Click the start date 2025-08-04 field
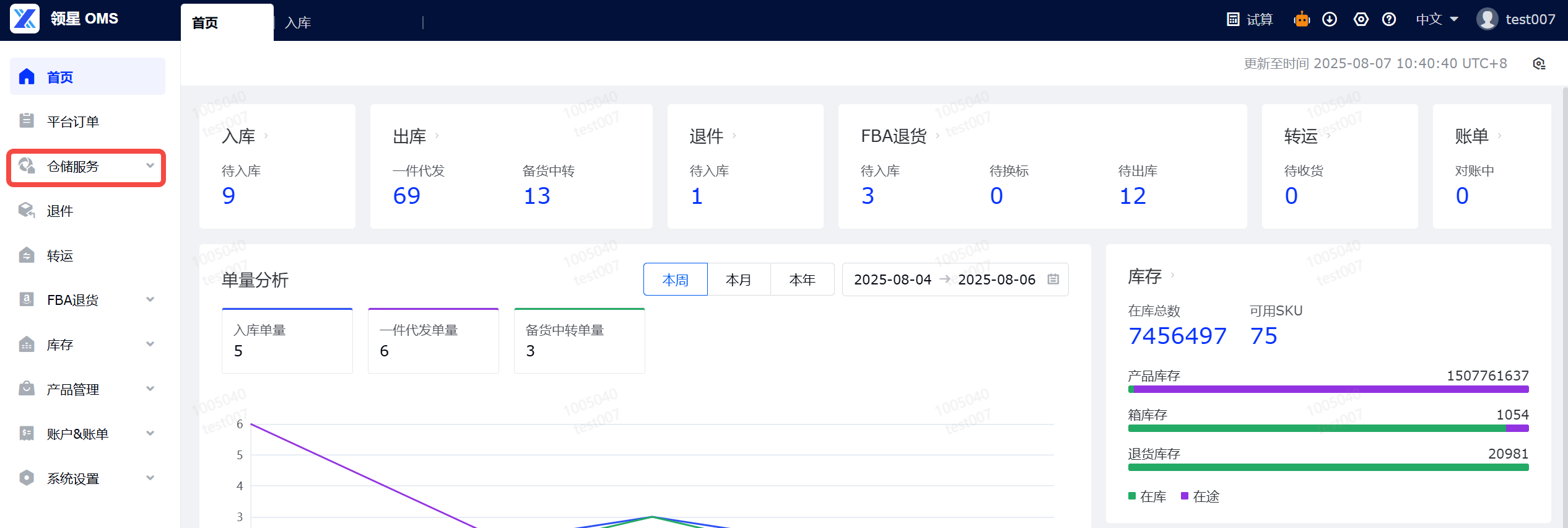The width and height of the screenshot is (1568, 528). [x=892, y=279]
